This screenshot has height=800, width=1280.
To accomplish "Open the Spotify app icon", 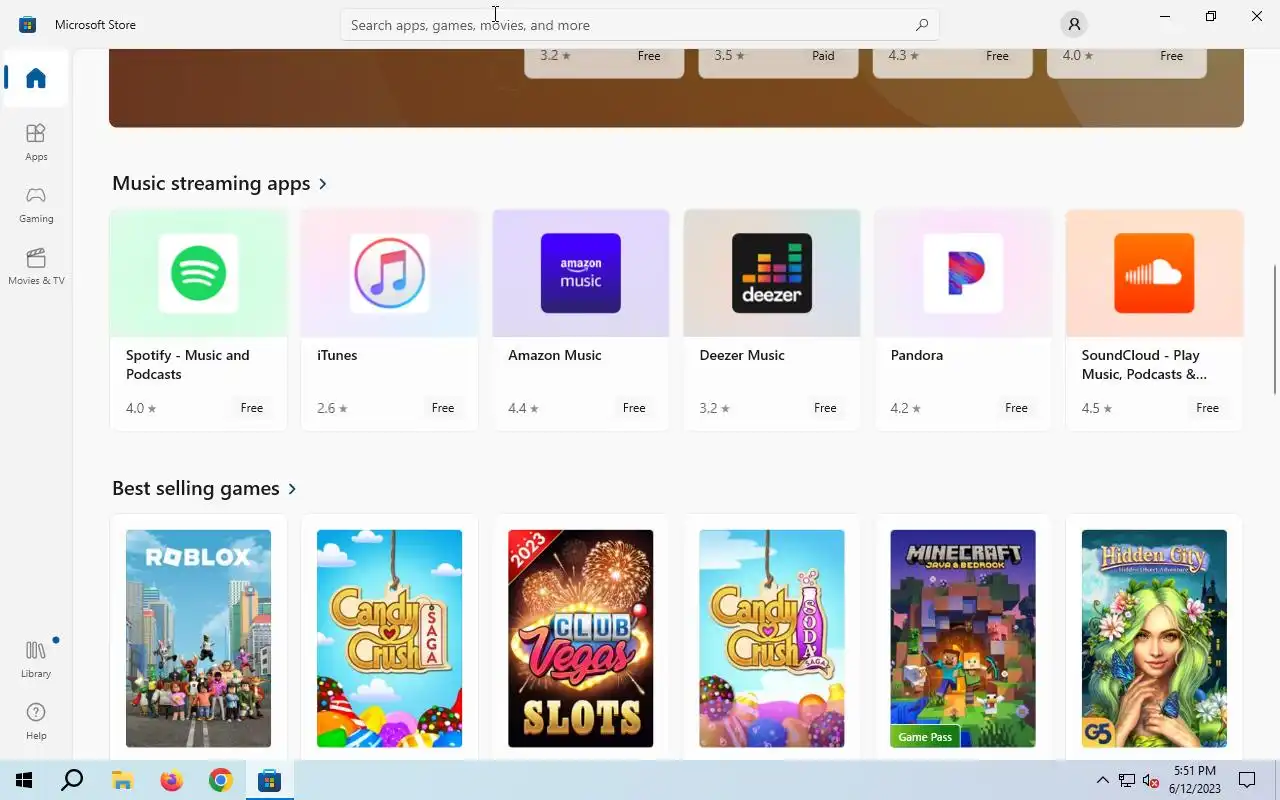I will pyautogui.click(x=198, y=273).
